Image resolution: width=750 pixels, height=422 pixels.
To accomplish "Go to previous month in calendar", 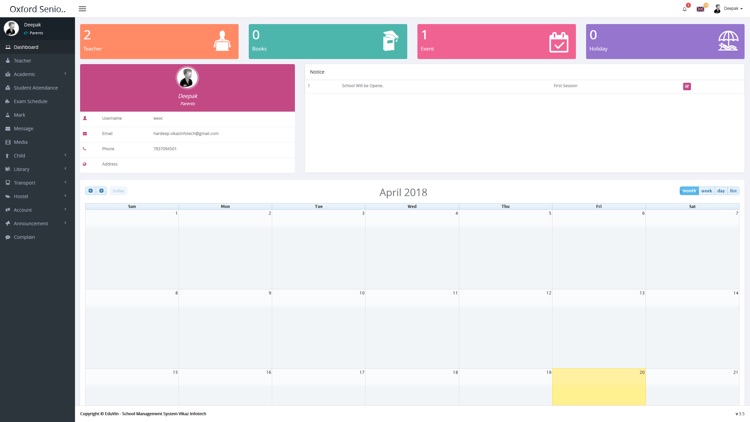I will (90, 190).
